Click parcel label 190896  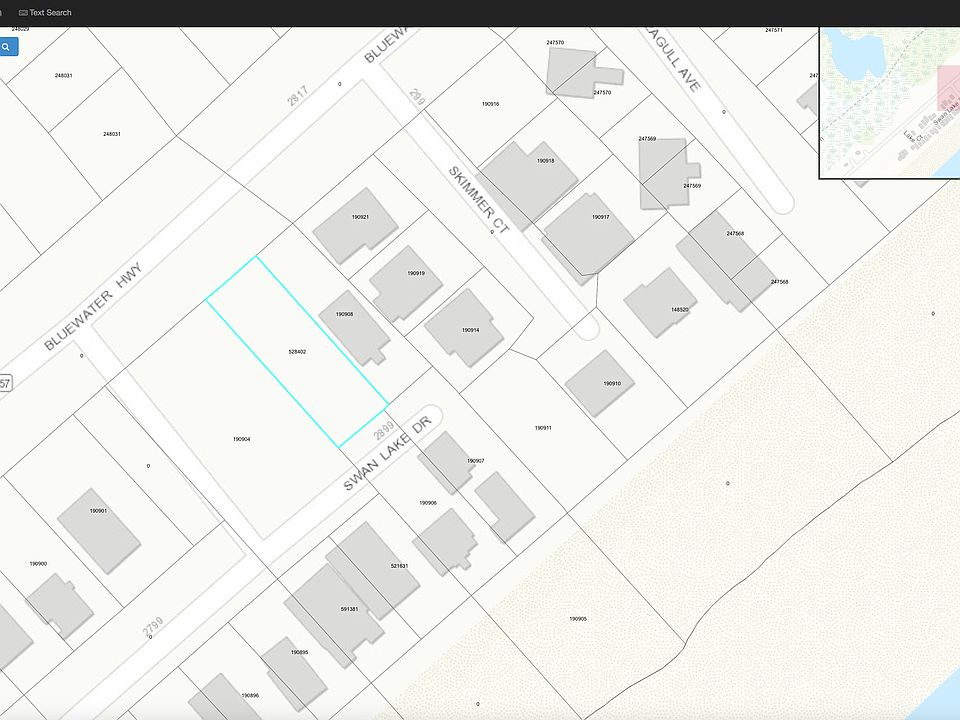coord(250,696)
